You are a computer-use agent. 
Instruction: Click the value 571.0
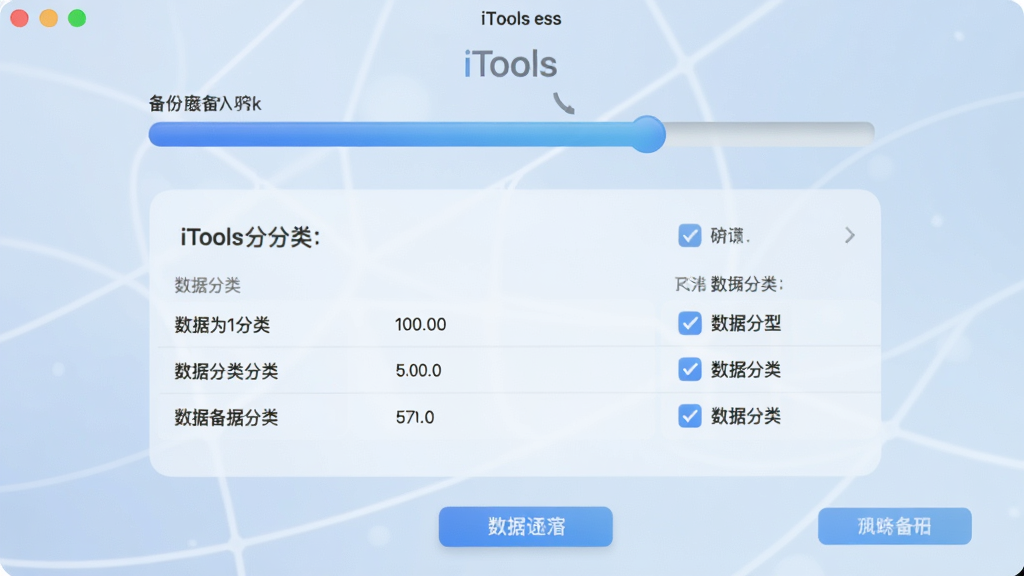(415, 417)
